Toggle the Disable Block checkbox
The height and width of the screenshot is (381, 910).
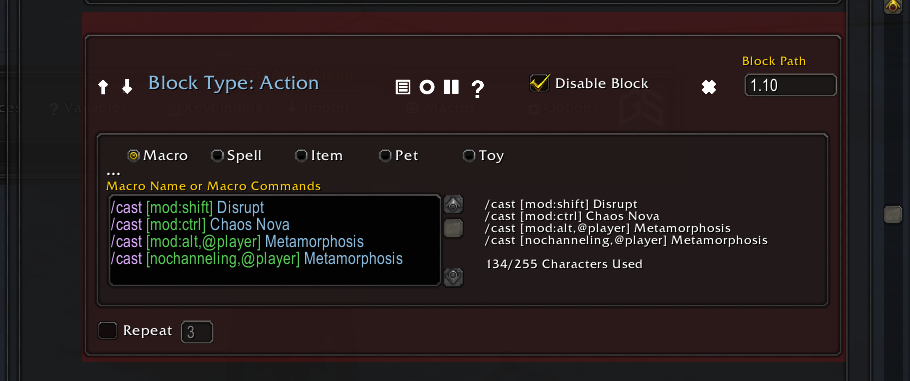[539, 83]
